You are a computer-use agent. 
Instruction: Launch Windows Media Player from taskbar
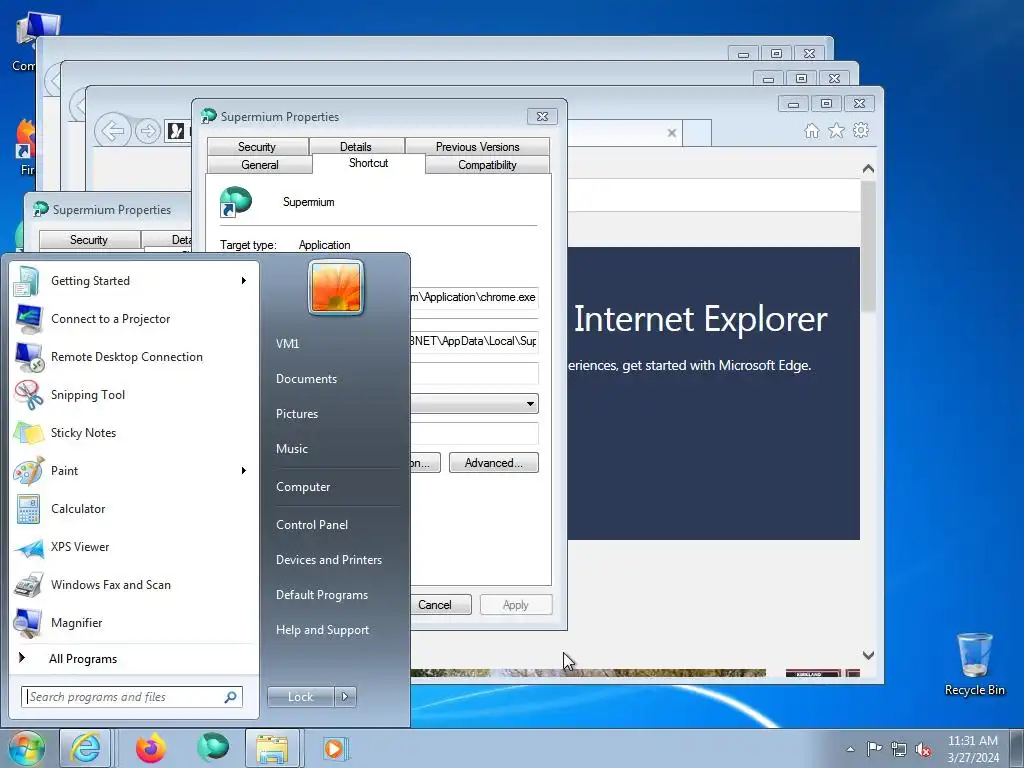coord(336,748)
